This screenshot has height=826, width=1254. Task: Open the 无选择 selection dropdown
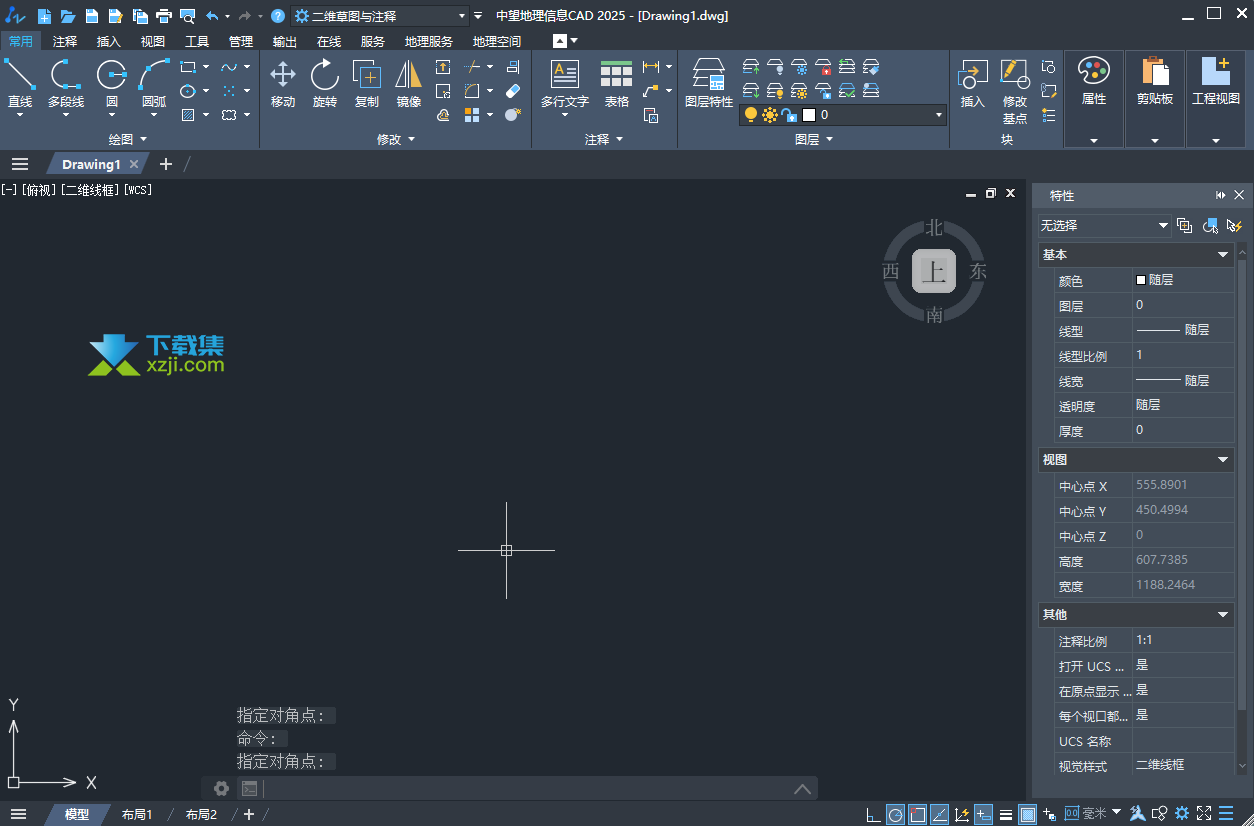1104,226
